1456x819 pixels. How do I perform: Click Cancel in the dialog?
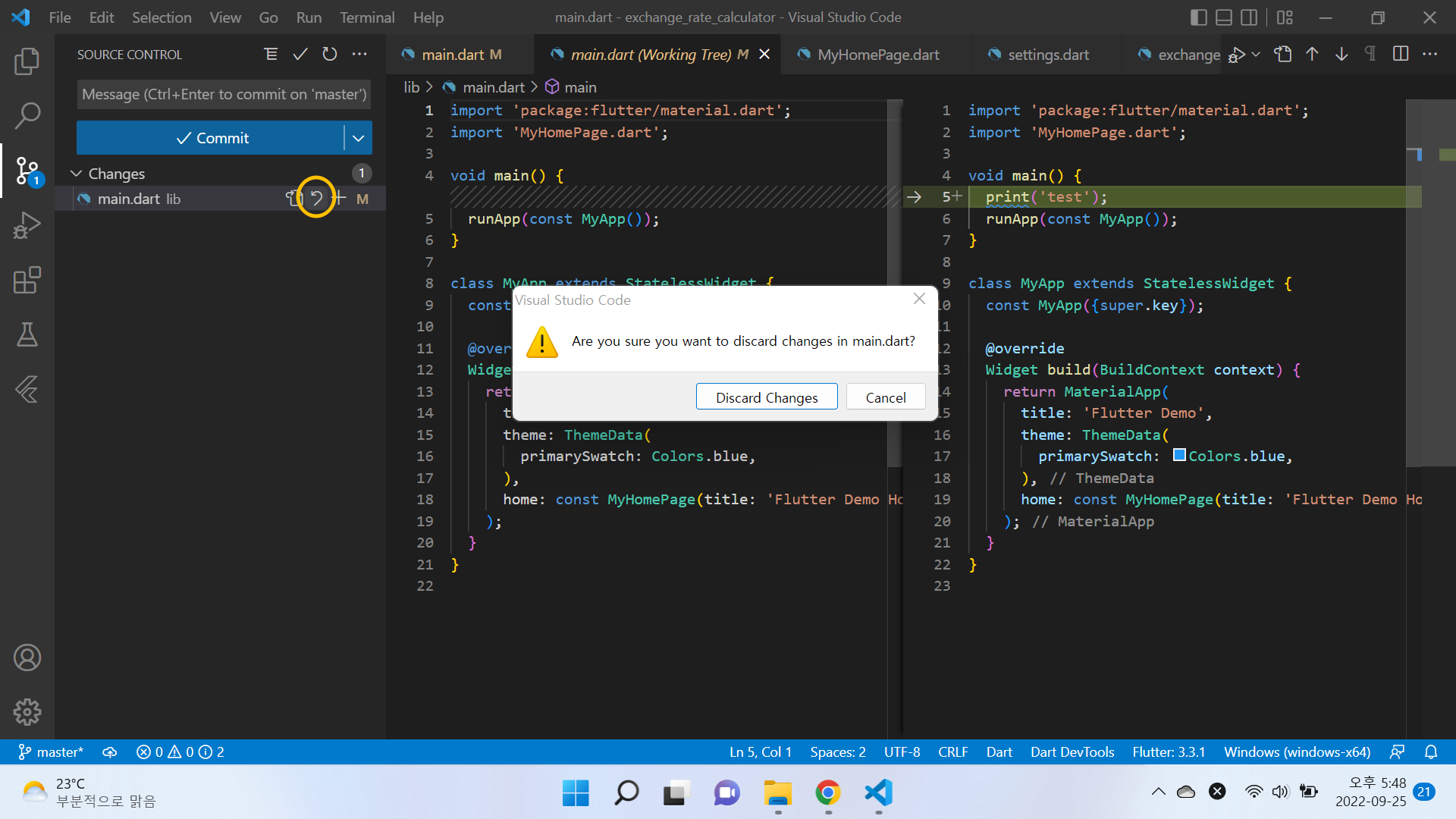click(x=885, y=397)
